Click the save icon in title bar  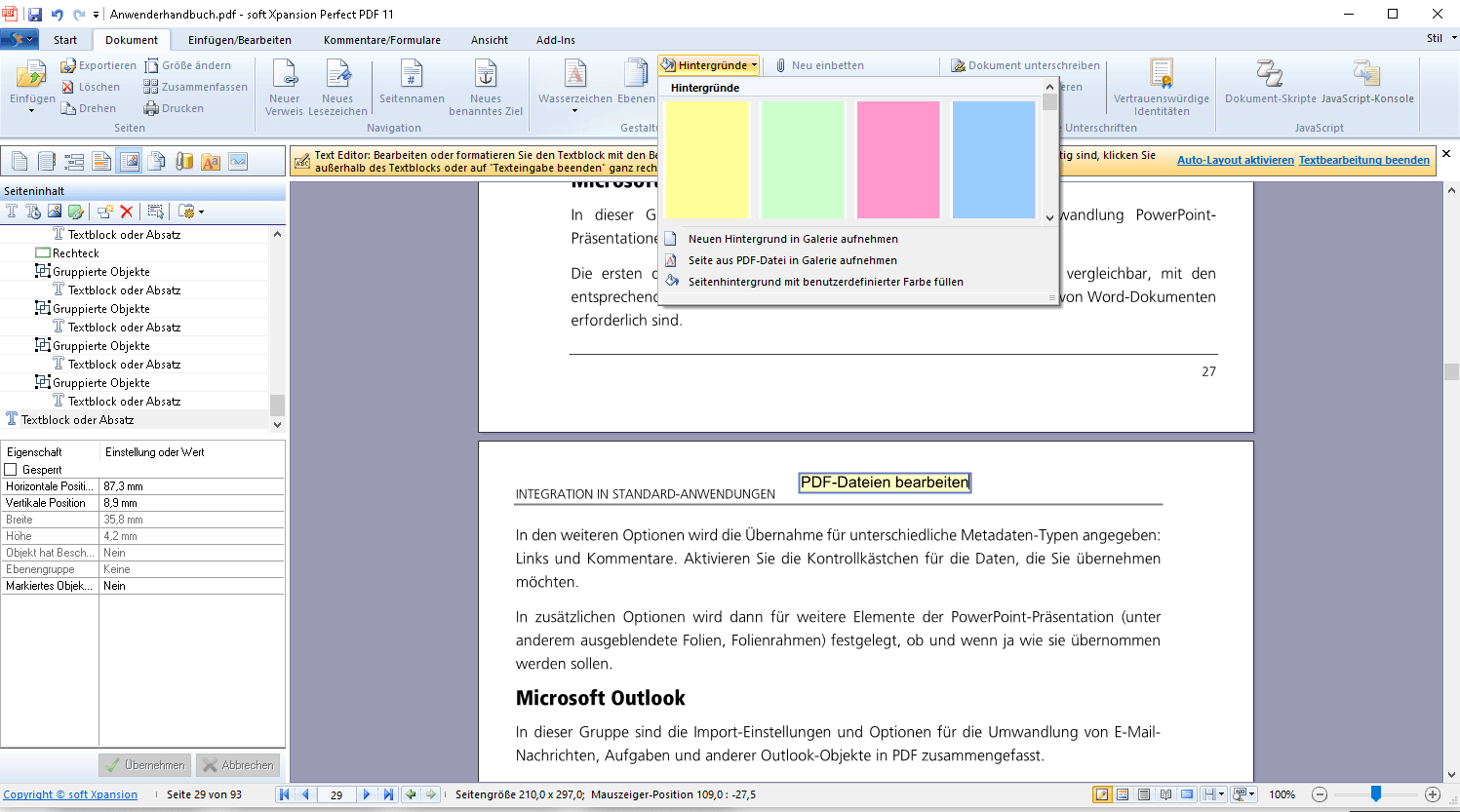pos(35,14)
